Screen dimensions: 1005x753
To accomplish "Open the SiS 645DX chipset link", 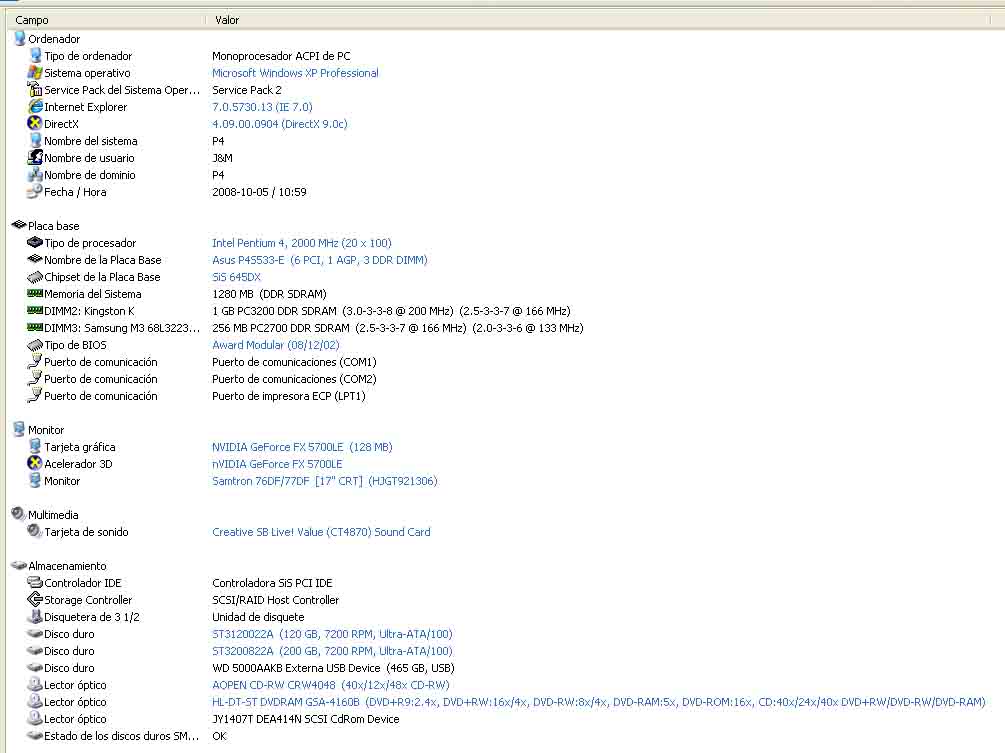I will [237, 277].
